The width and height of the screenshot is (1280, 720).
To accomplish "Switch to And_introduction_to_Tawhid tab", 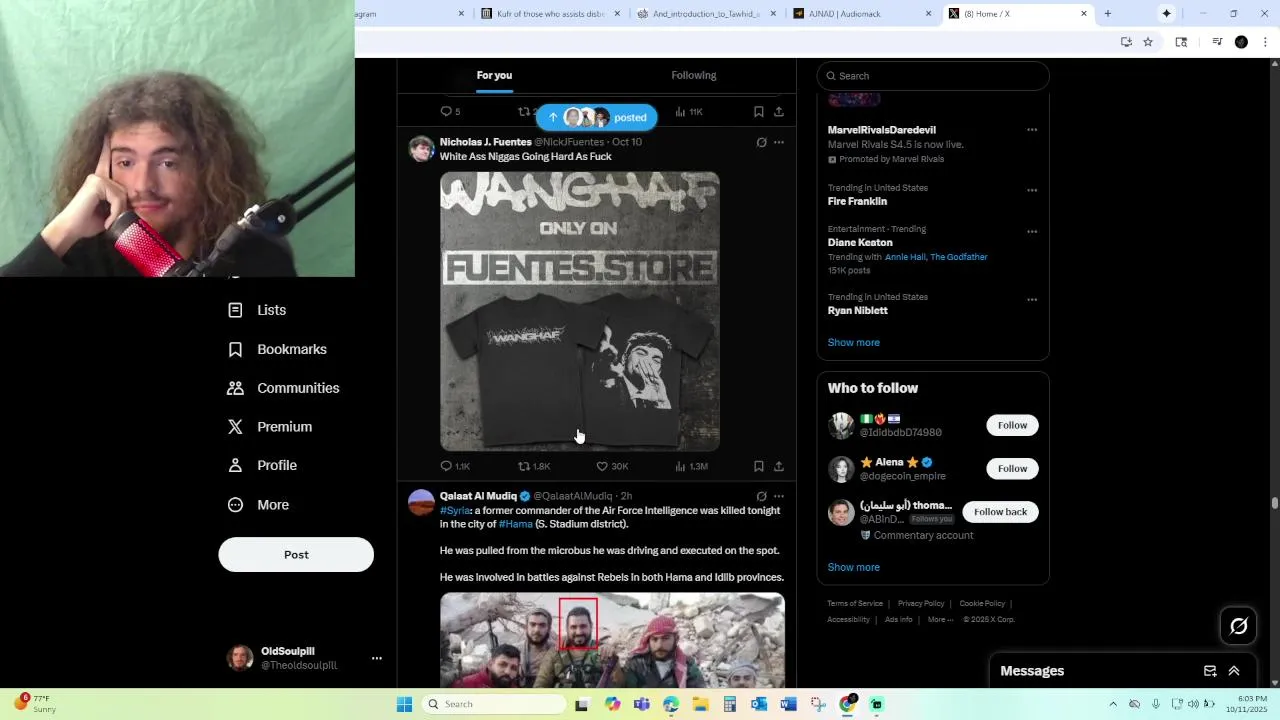I will point(706,14).
